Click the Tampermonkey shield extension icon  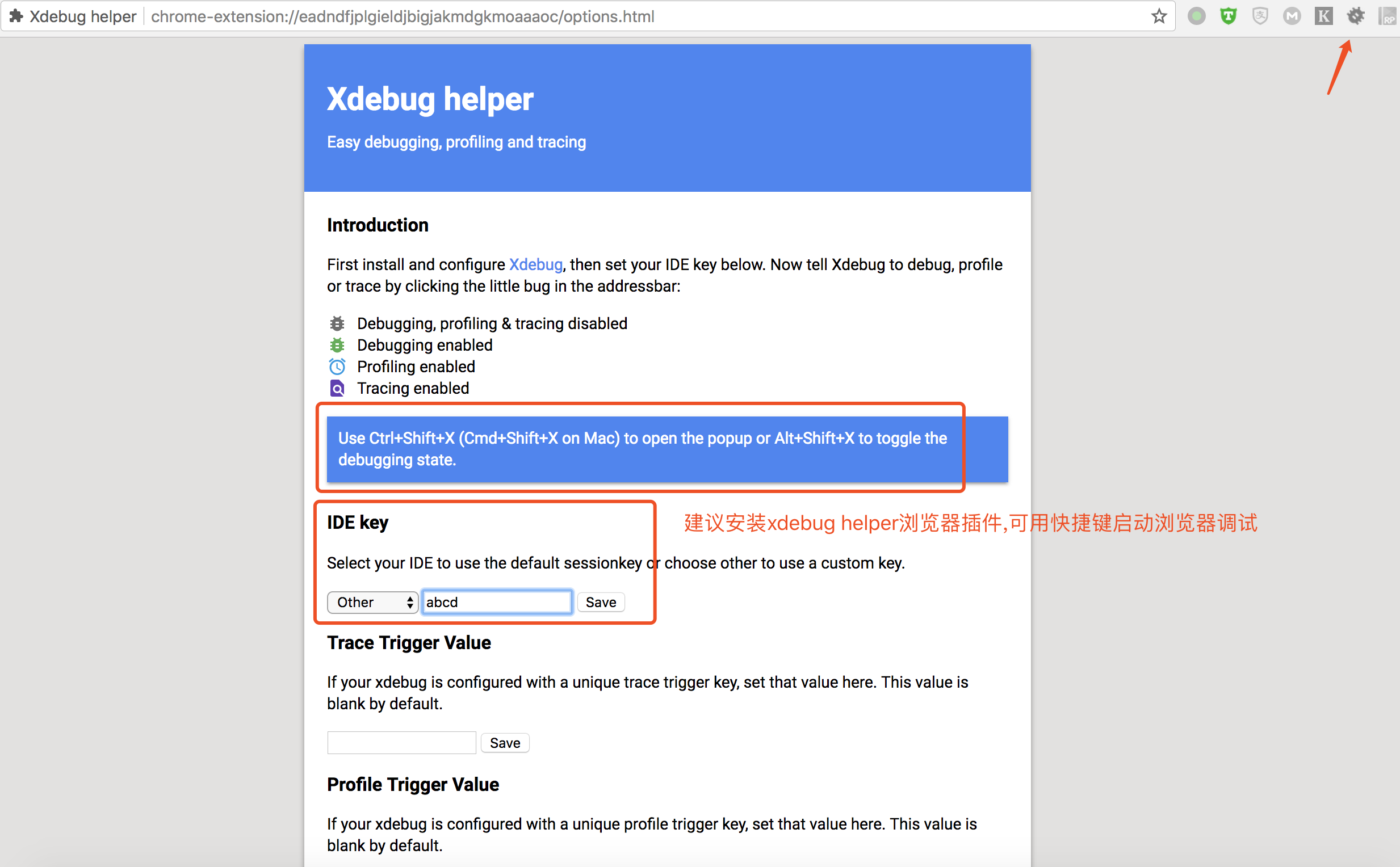tap(1228, 16)
